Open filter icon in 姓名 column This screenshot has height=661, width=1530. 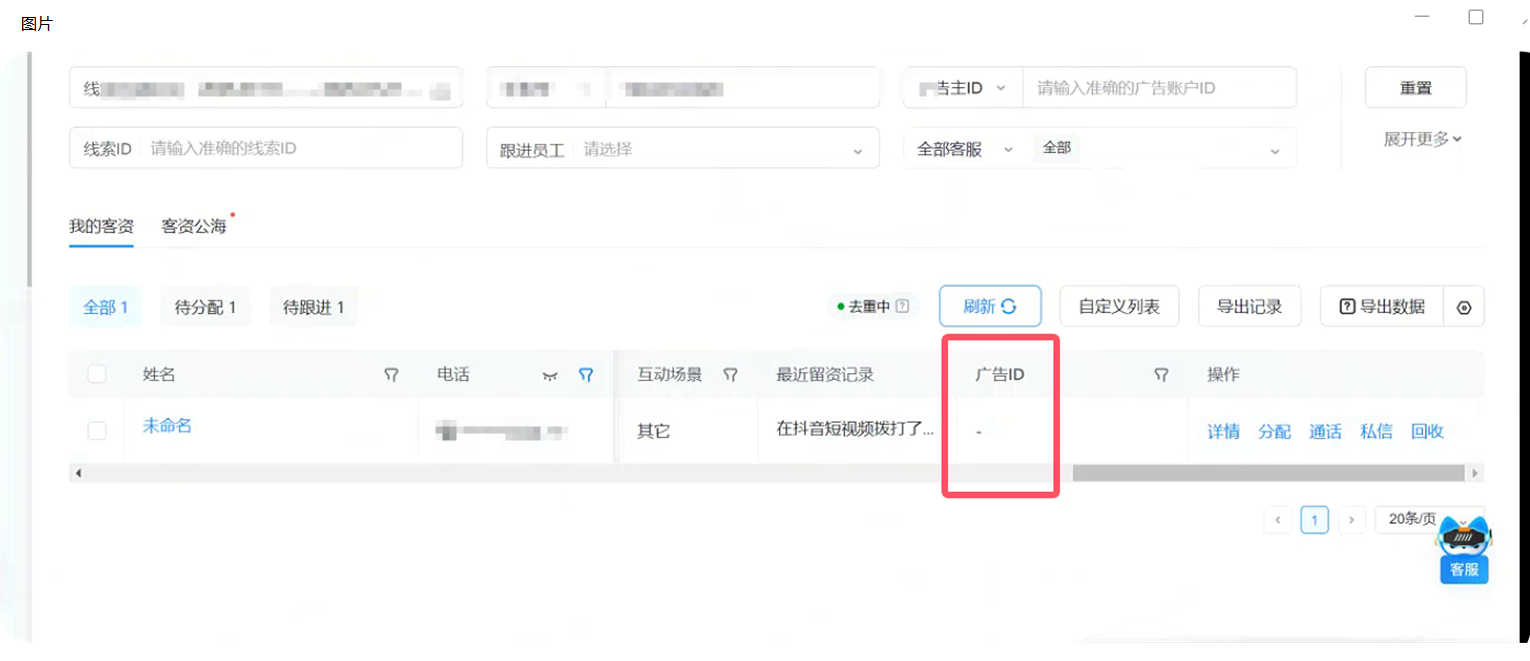click(x=392, y=375)
